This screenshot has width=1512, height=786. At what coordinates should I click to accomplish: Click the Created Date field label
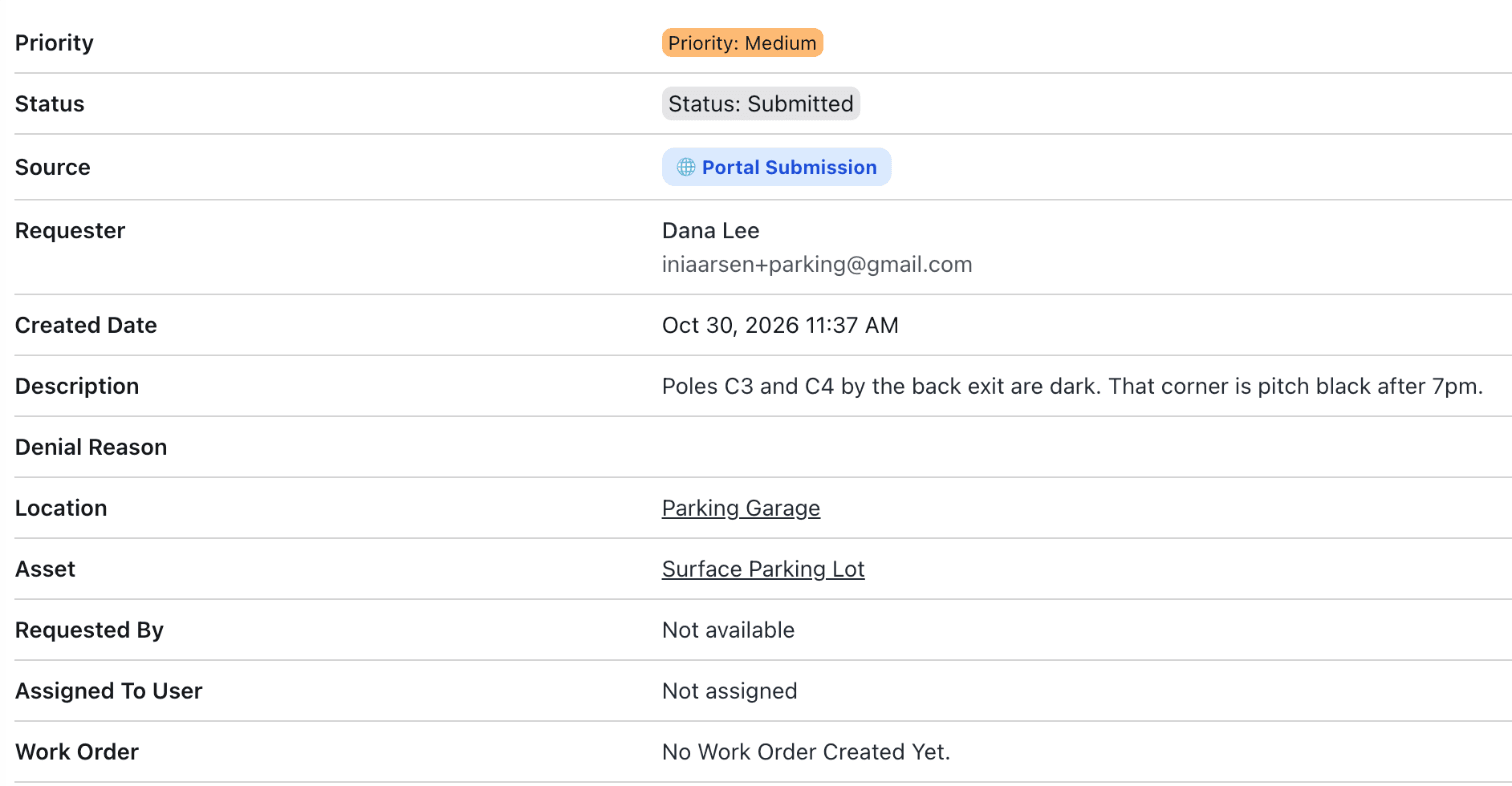[86, 325]
